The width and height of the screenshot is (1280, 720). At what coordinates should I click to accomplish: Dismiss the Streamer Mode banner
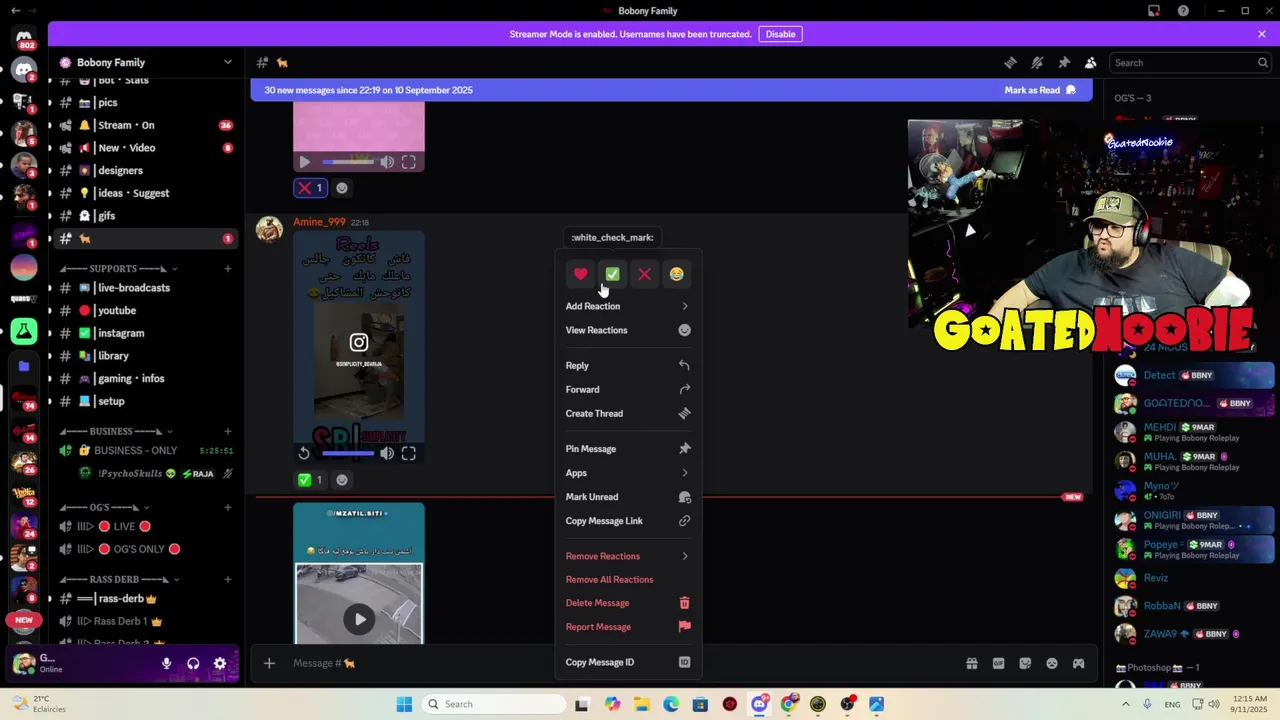pos(1262,34)
